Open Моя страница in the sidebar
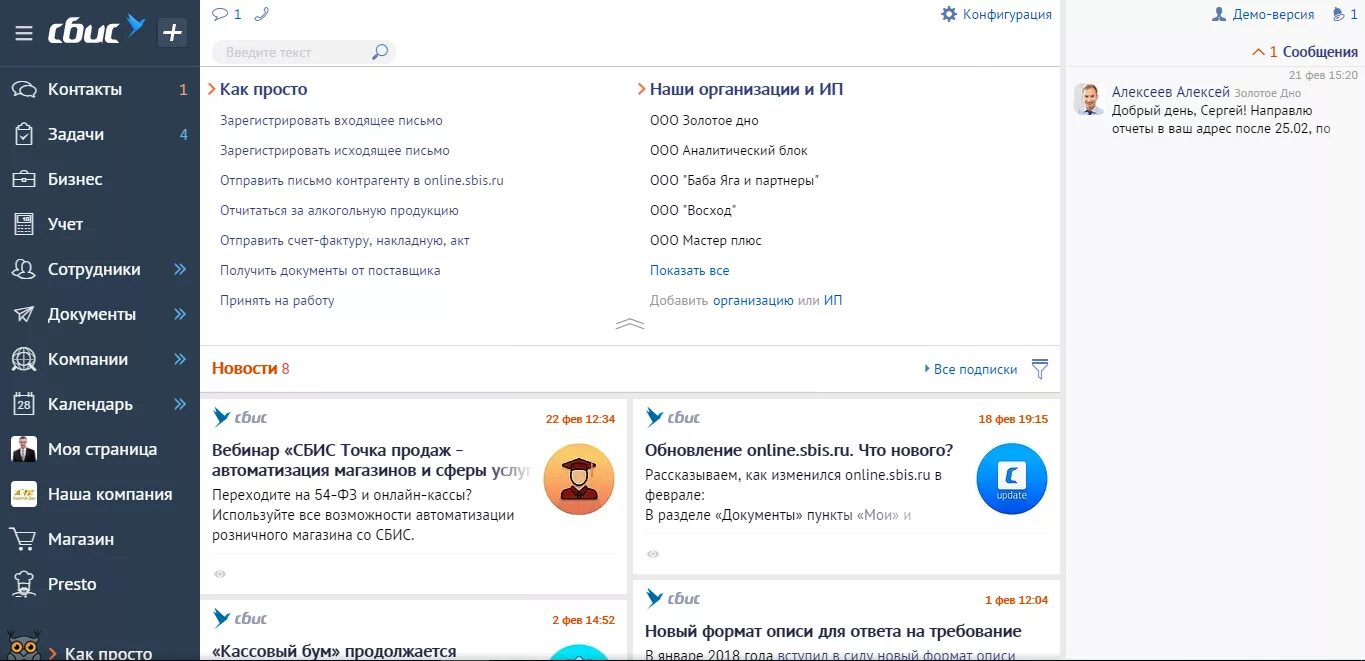This screenshot has width=1365, height=661. pyautogui.click(x=100, y=449)
